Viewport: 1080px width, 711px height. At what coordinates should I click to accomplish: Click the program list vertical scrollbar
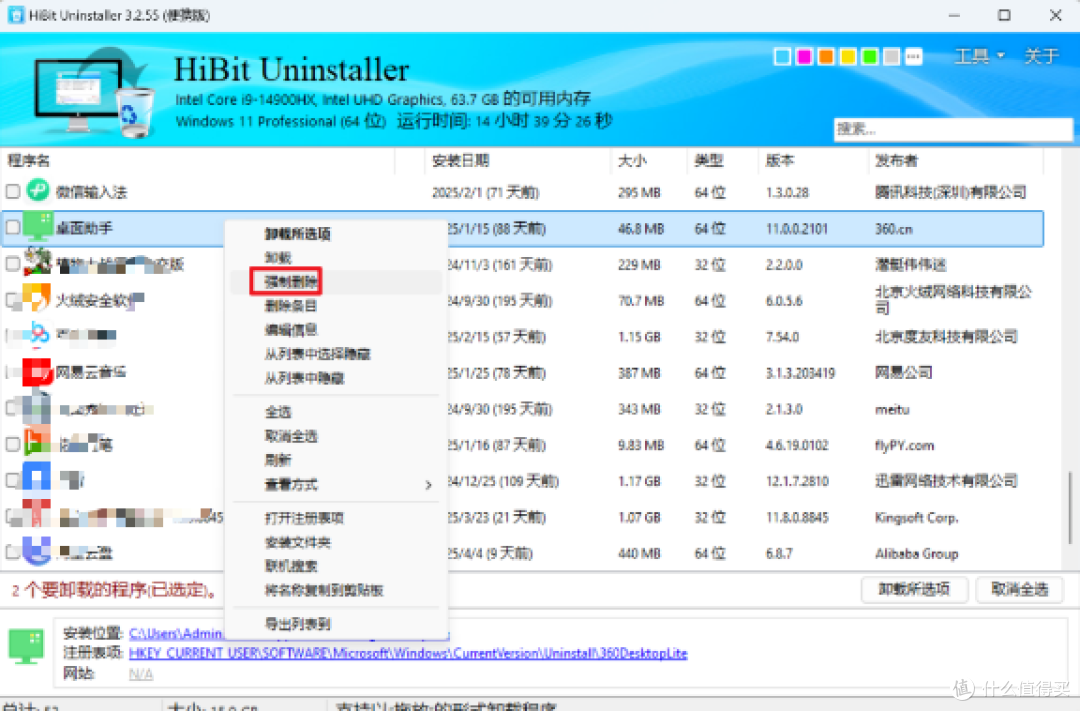tap(1069, 508)
